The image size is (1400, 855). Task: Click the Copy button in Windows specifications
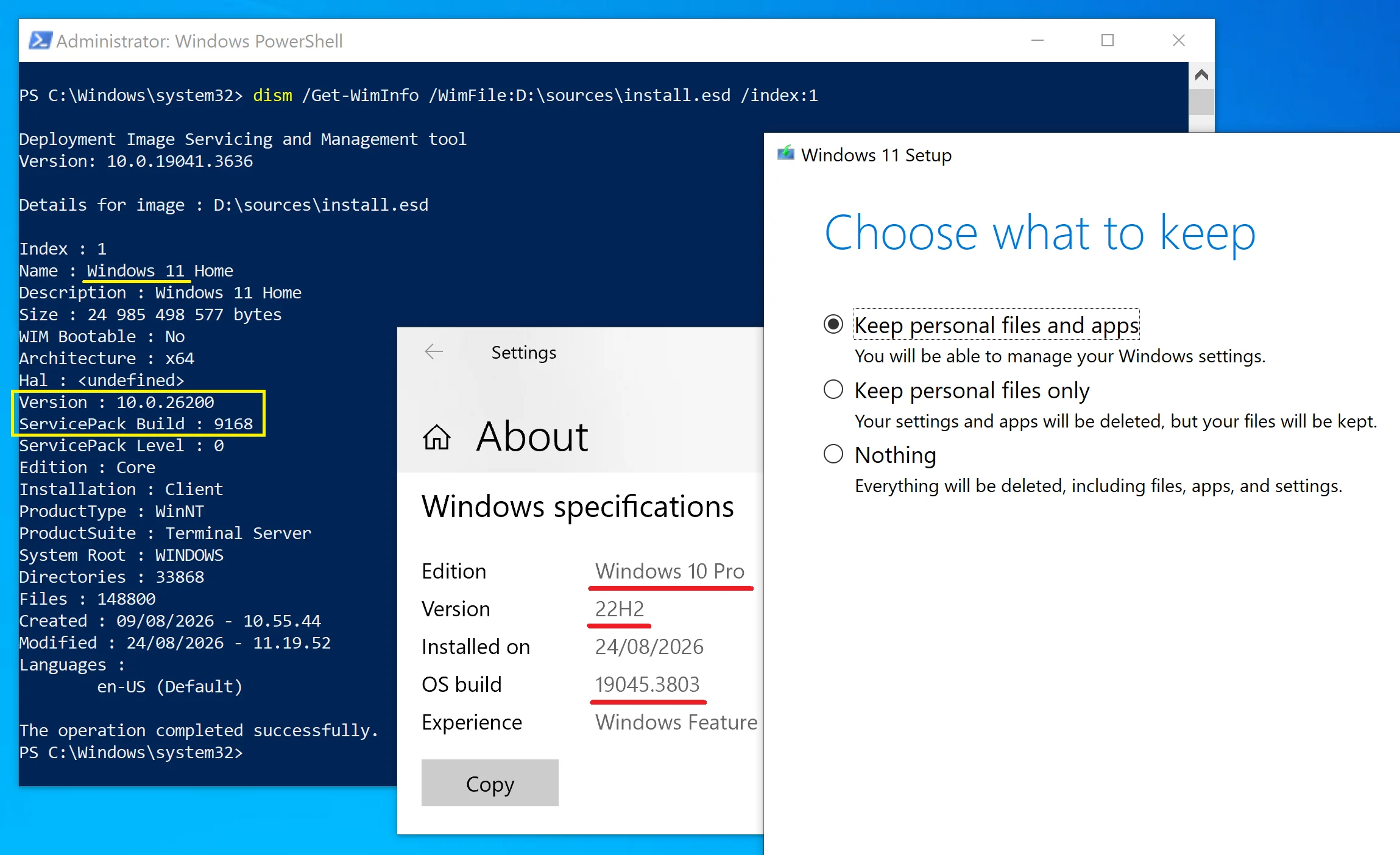point(490,783)
